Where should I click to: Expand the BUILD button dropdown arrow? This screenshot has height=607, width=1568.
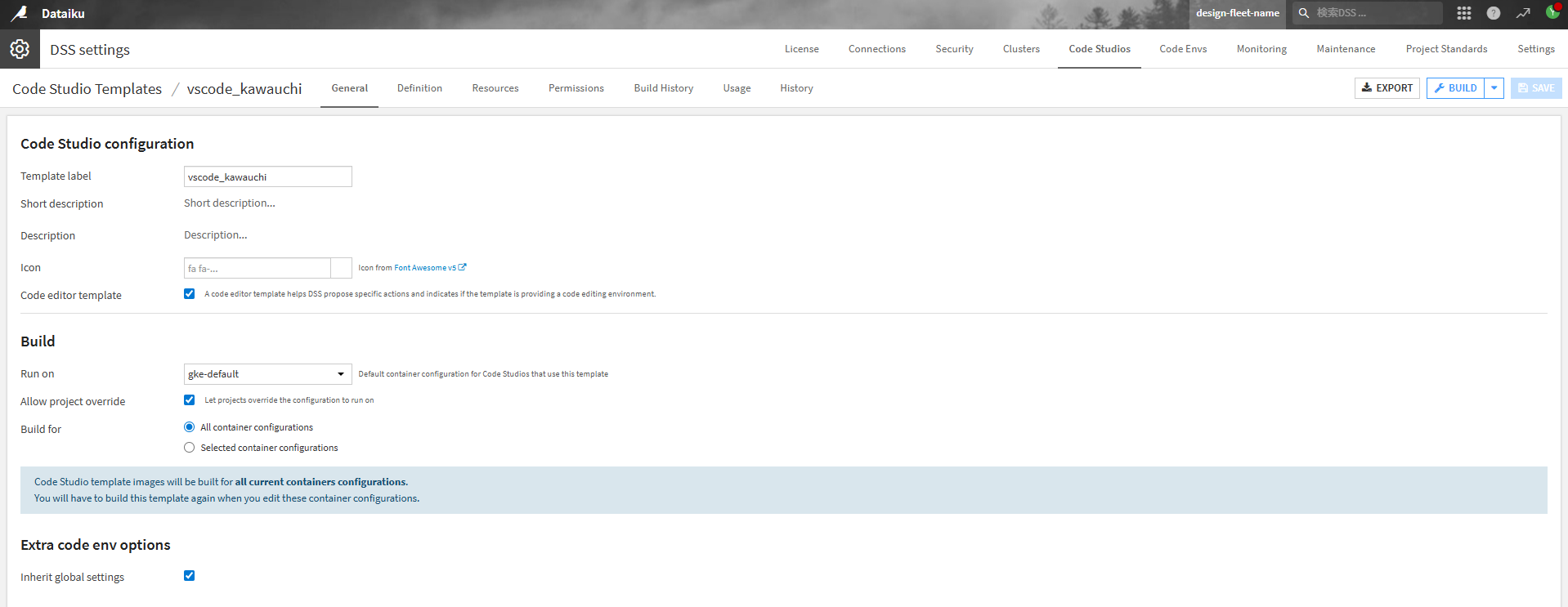pos(1494,88)
